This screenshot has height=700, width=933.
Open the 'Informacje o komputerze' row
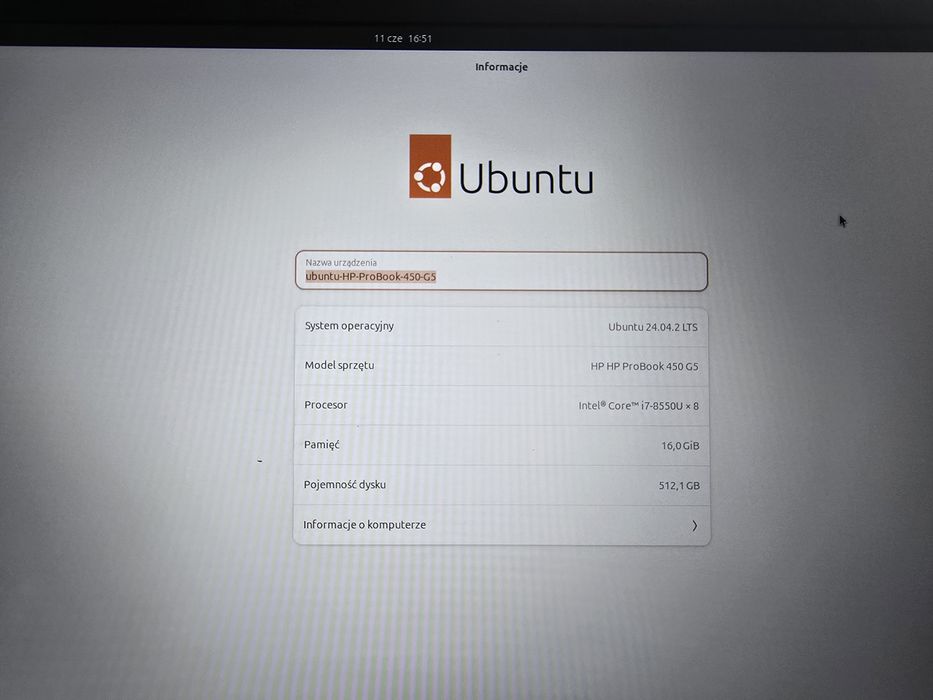501,525
